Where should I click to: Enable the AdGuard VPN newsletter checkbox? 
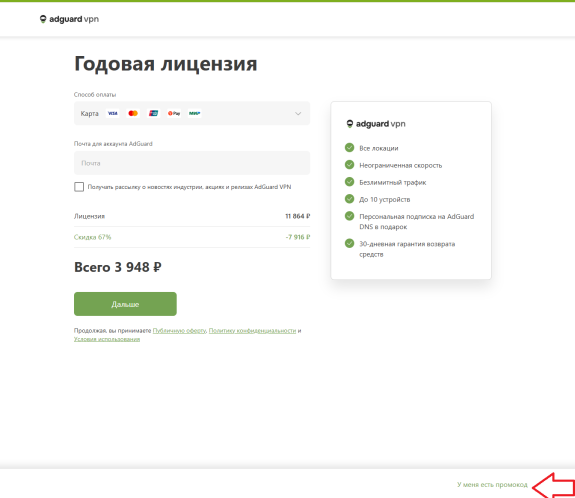(x=79, y=187)
